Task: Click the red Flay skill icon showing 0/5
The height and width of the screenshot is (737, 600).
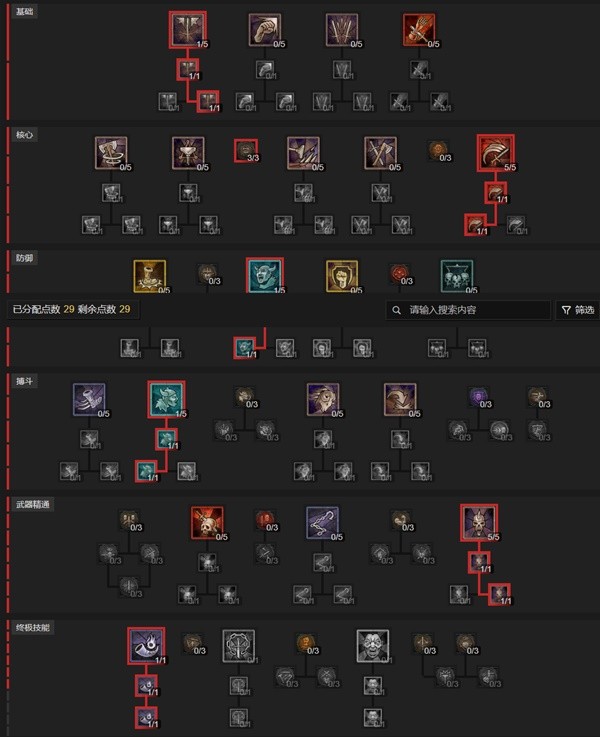Action: click(419, 30)
